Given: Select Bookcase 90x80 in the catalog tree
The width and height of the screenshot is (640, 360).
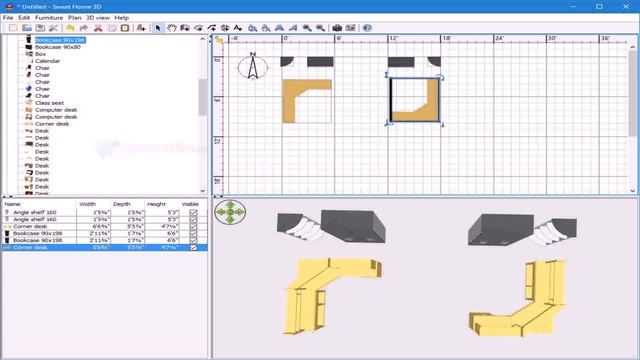Looking at the screenshot, I should (x=58, y=47).
